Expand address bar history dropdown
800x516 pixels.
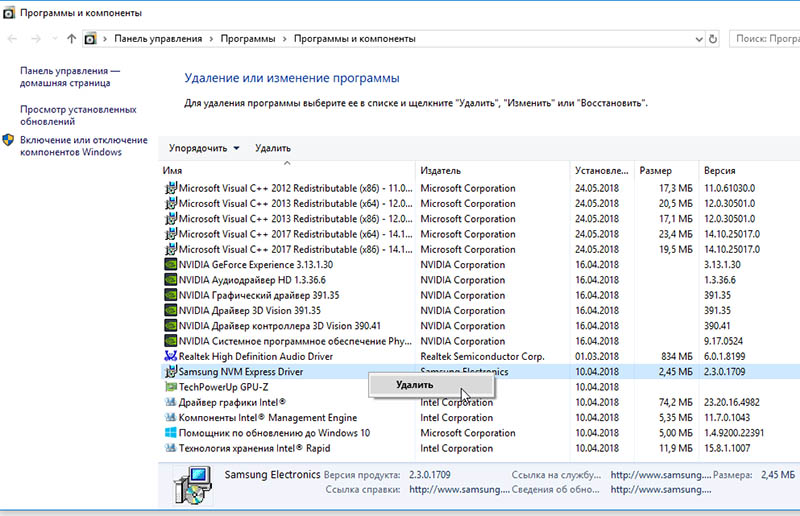tap(699, 39)
